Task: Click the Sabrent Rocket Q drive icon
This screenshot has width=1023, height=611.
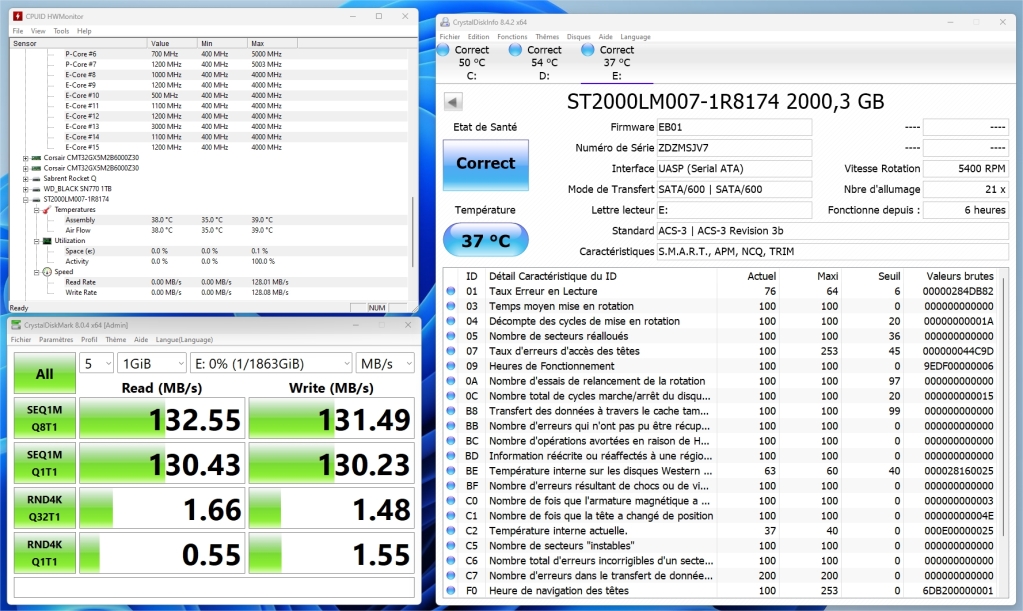Action: tap(36, 178)
